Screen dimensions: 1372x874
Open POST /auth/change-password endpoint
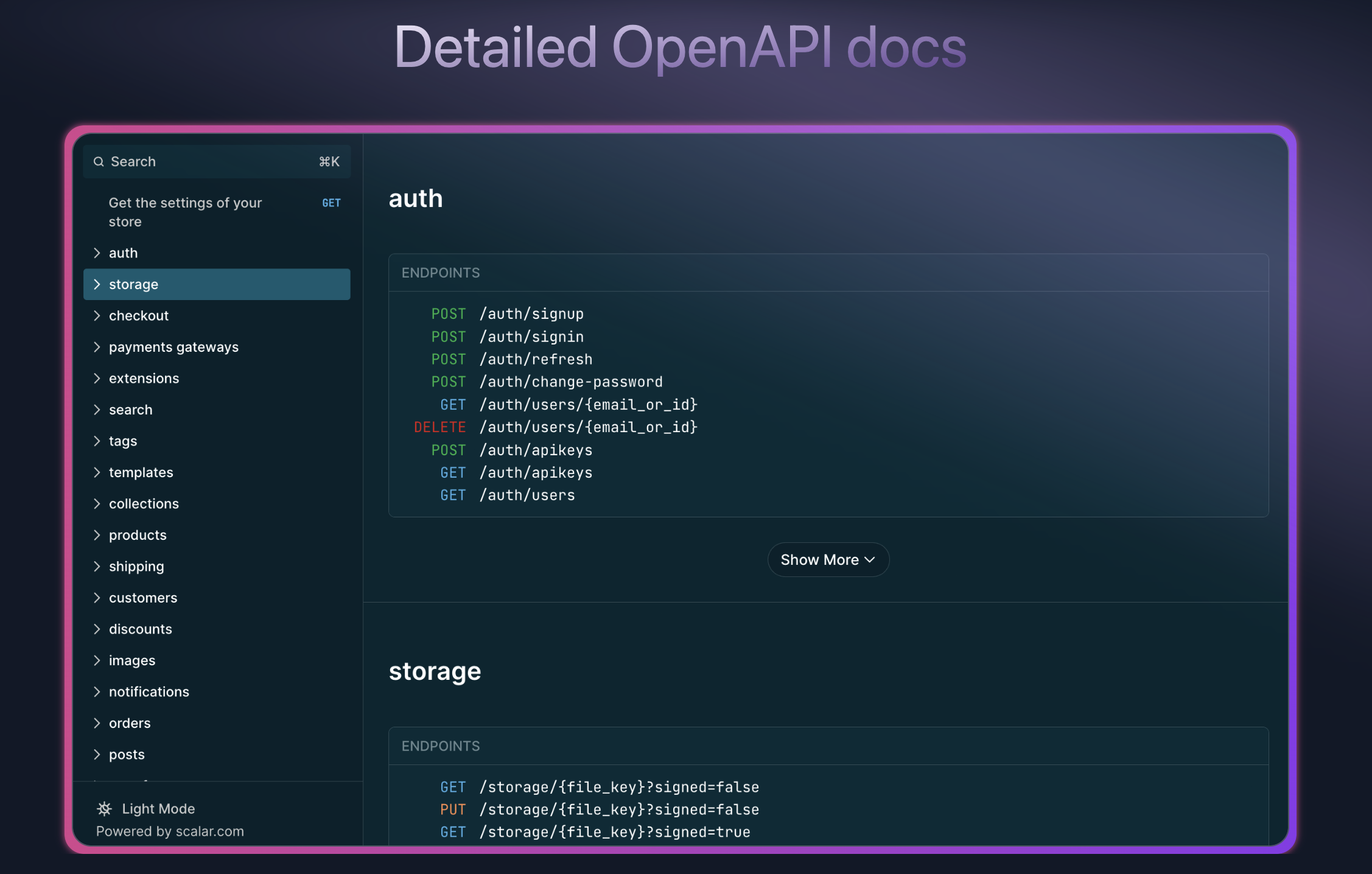coord(547,382)
